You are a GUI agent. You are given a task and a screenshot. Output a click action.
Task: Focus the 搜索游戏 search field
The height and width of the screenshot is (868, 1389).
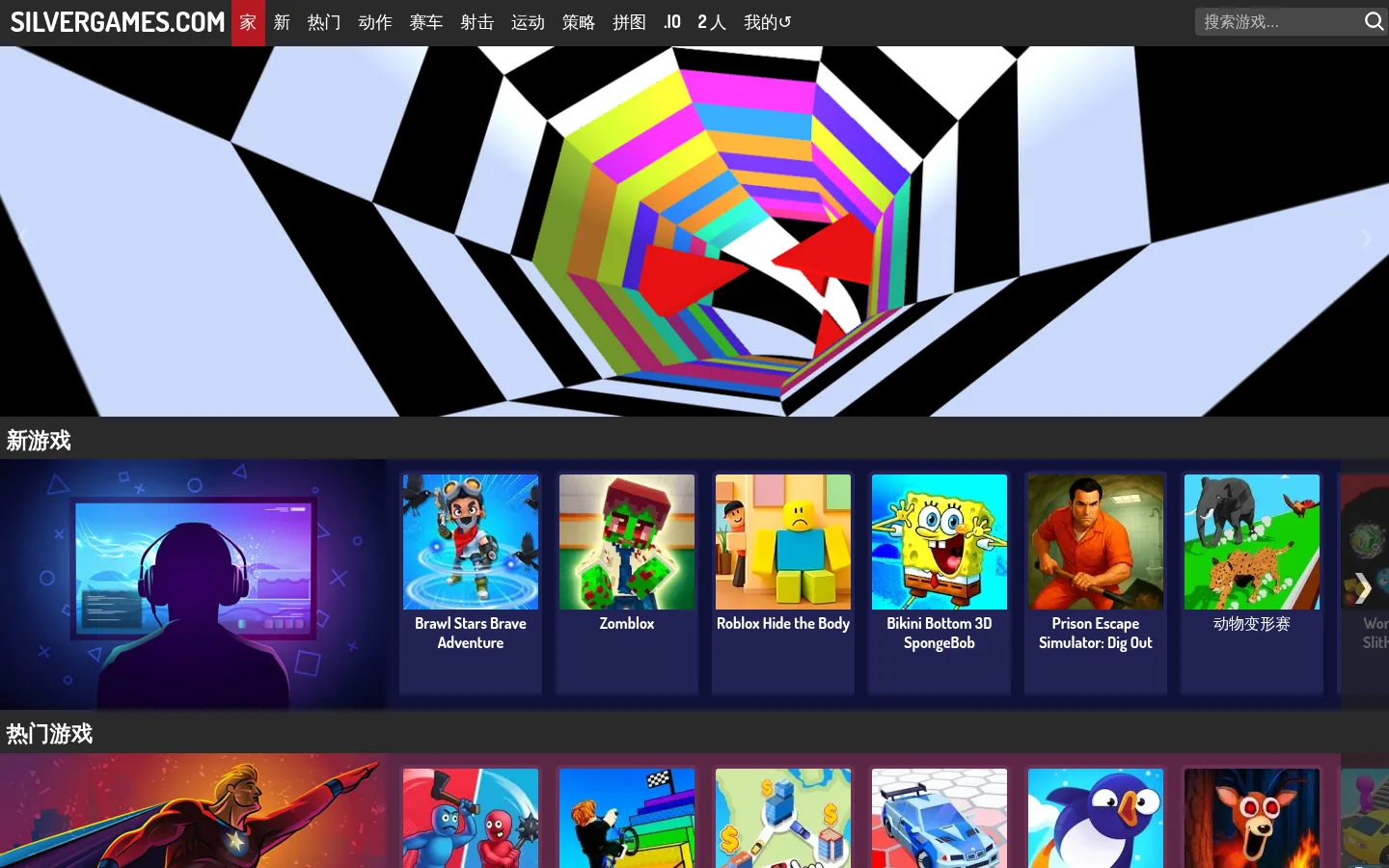click(1277, 21)
